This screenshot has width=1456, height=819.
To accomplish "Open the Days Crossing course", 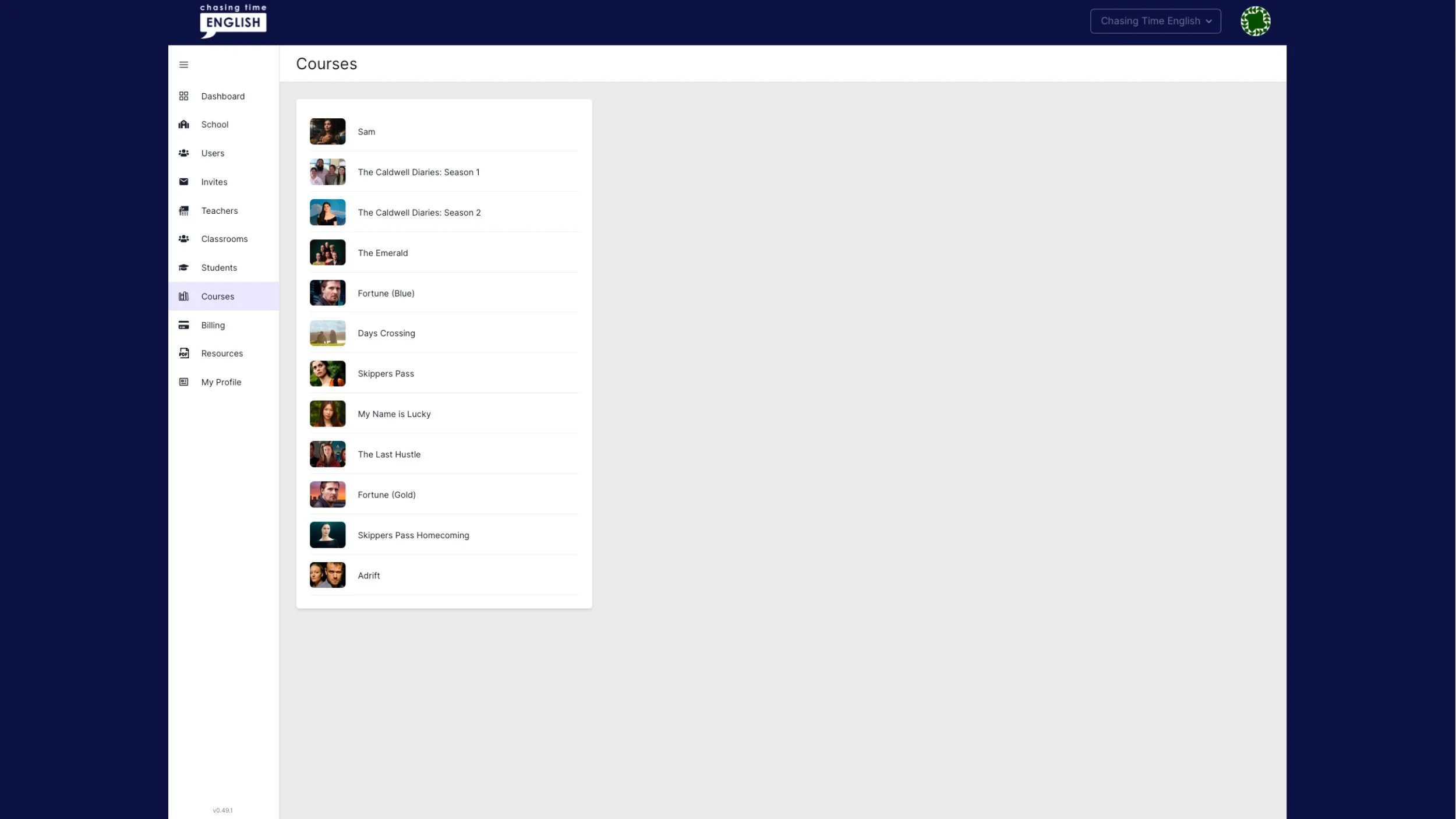I will [x=386, y=333].
